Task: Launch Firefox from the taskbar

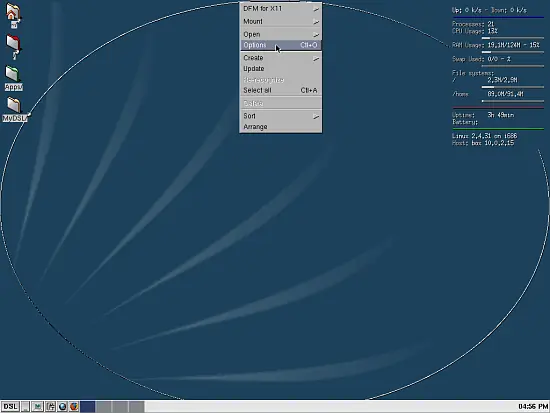Action: [74, 406]
